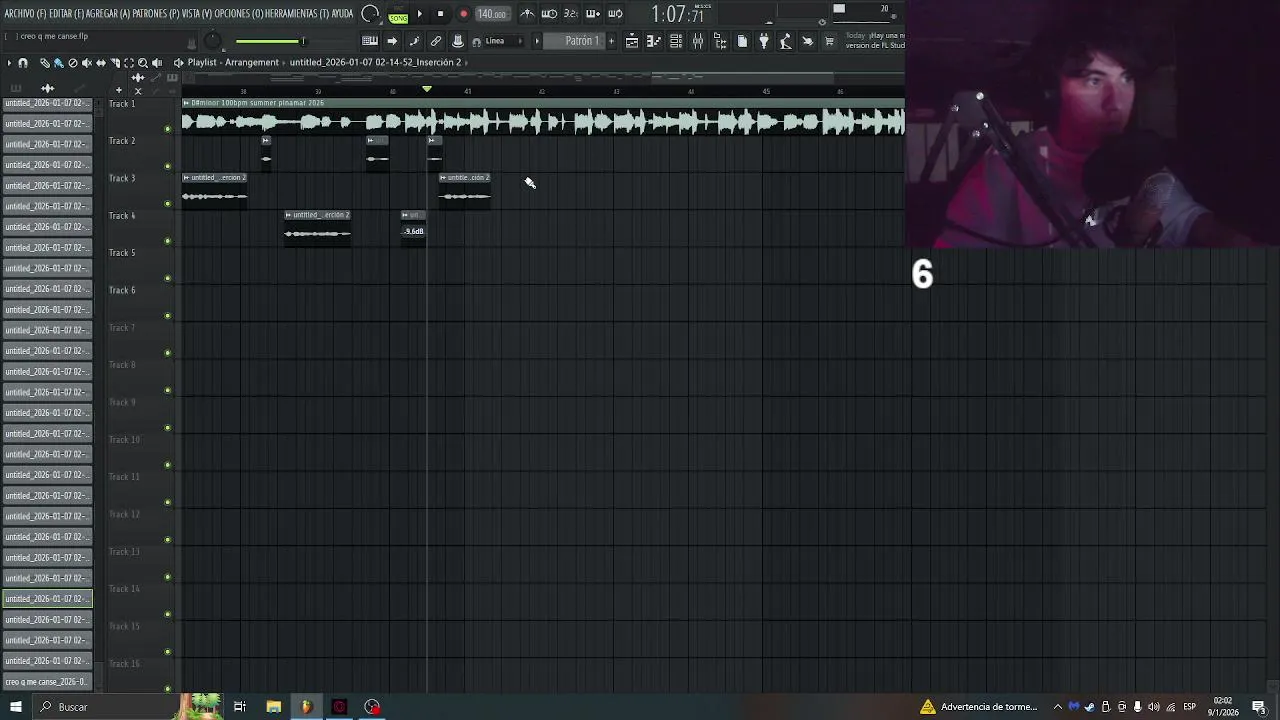Click the tempo tapper icon
The width and height of the screenshot is (1280, 720).
click(x=786, y=41)
